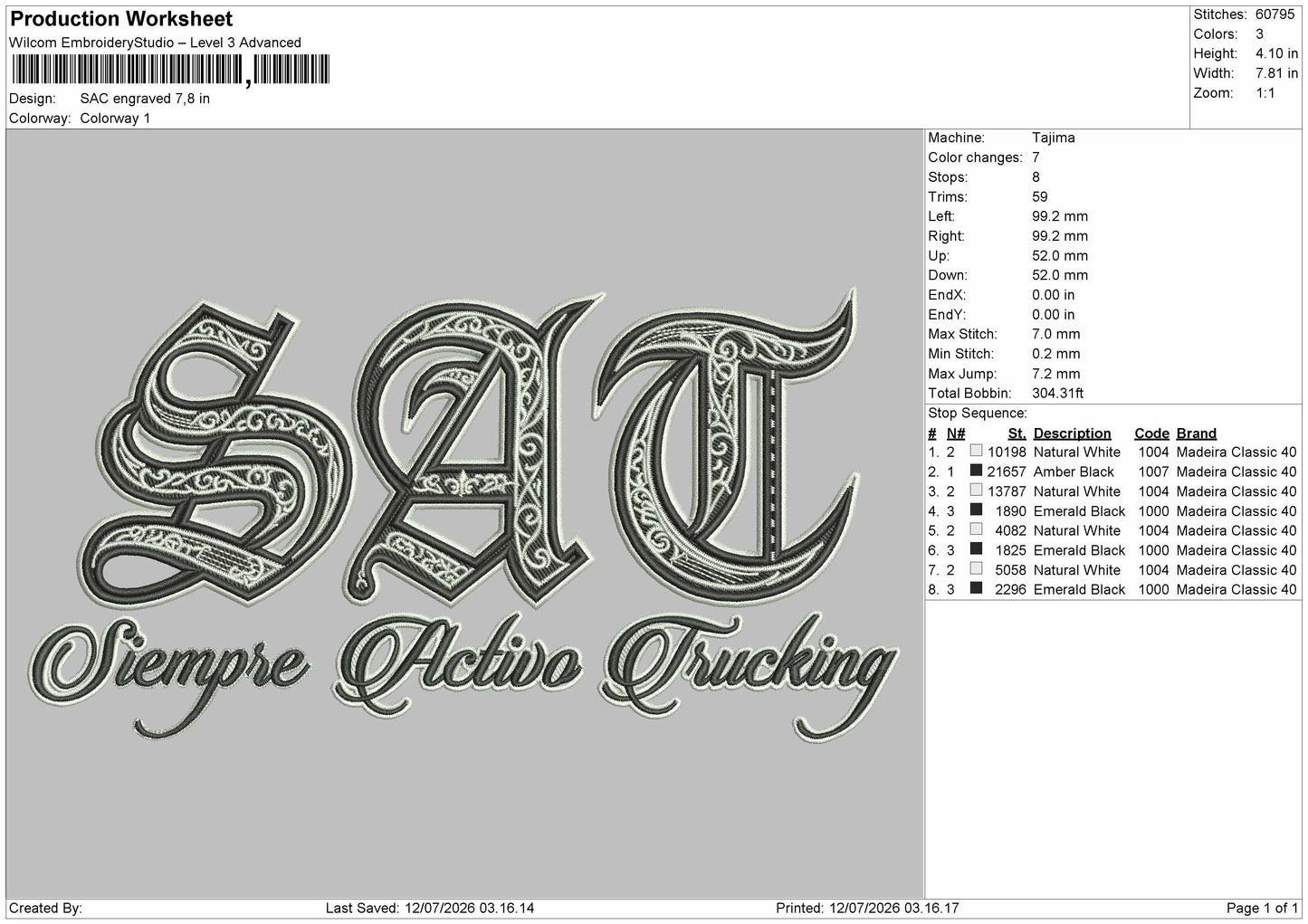Viewport: 1308px width, 924px height.
Task: Click the large SAC gothic lettering in the design
Action: point(468,449)
